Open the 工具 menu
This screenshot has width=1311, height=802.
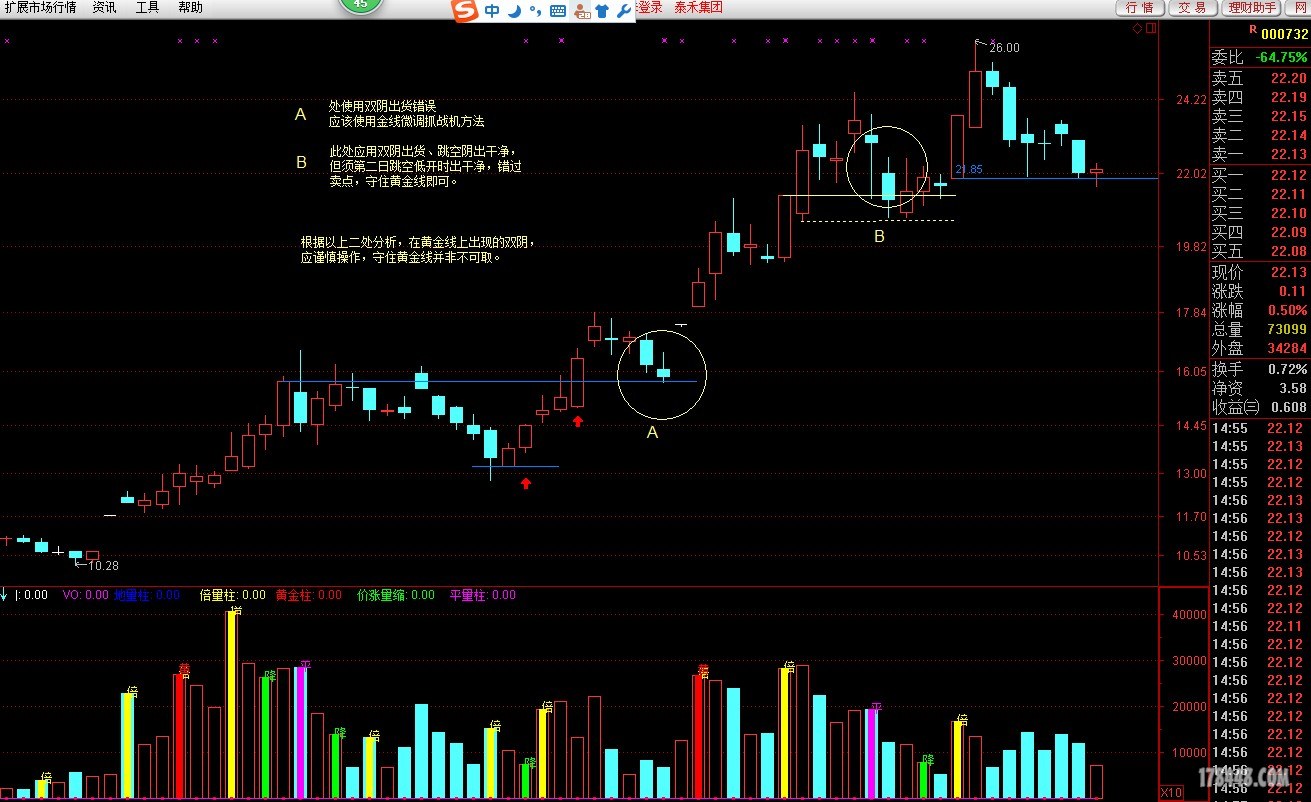[x=147, y=7]
